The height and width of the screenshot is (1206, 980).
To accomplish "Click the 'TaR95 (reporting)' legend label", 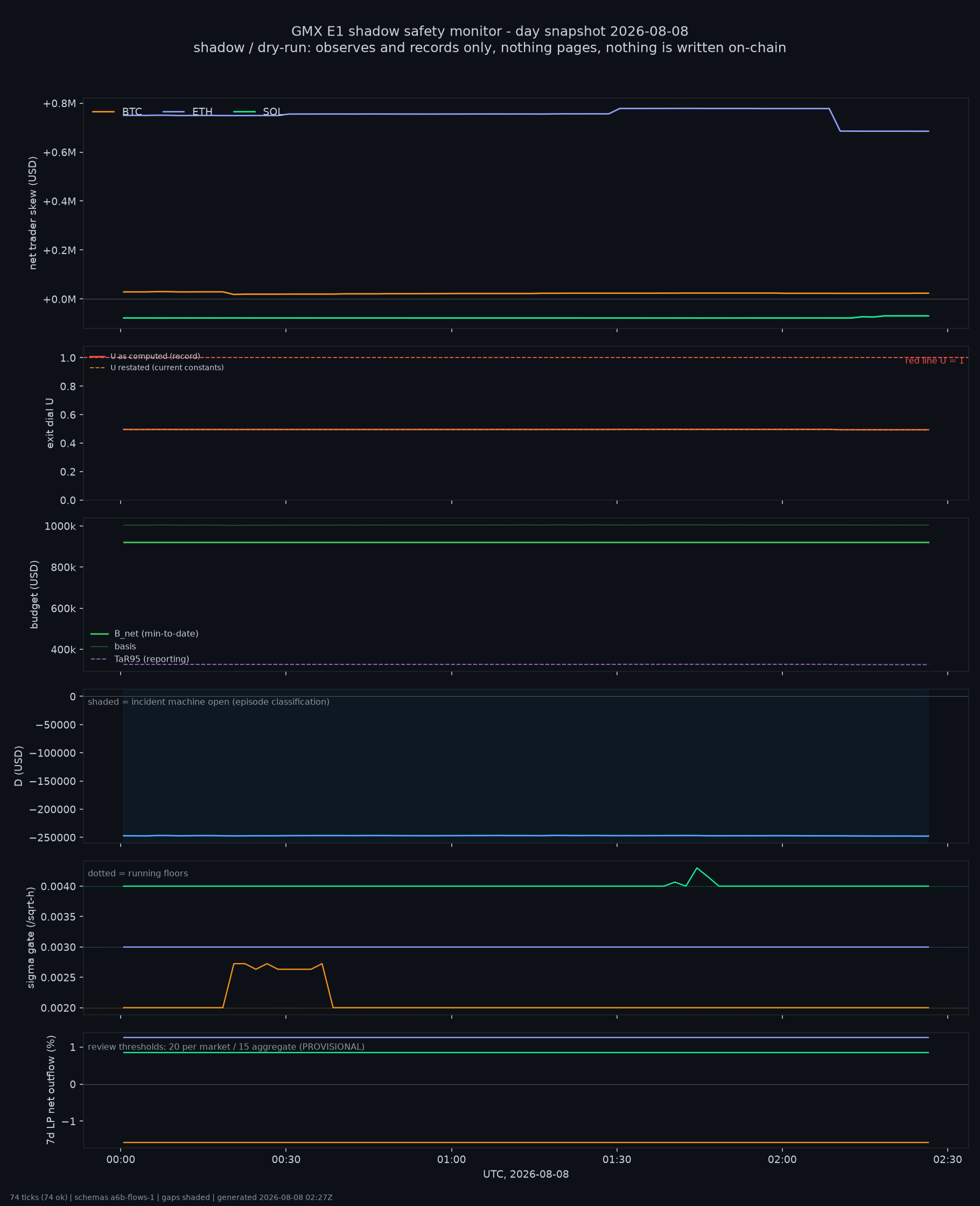I will point(152,659).
